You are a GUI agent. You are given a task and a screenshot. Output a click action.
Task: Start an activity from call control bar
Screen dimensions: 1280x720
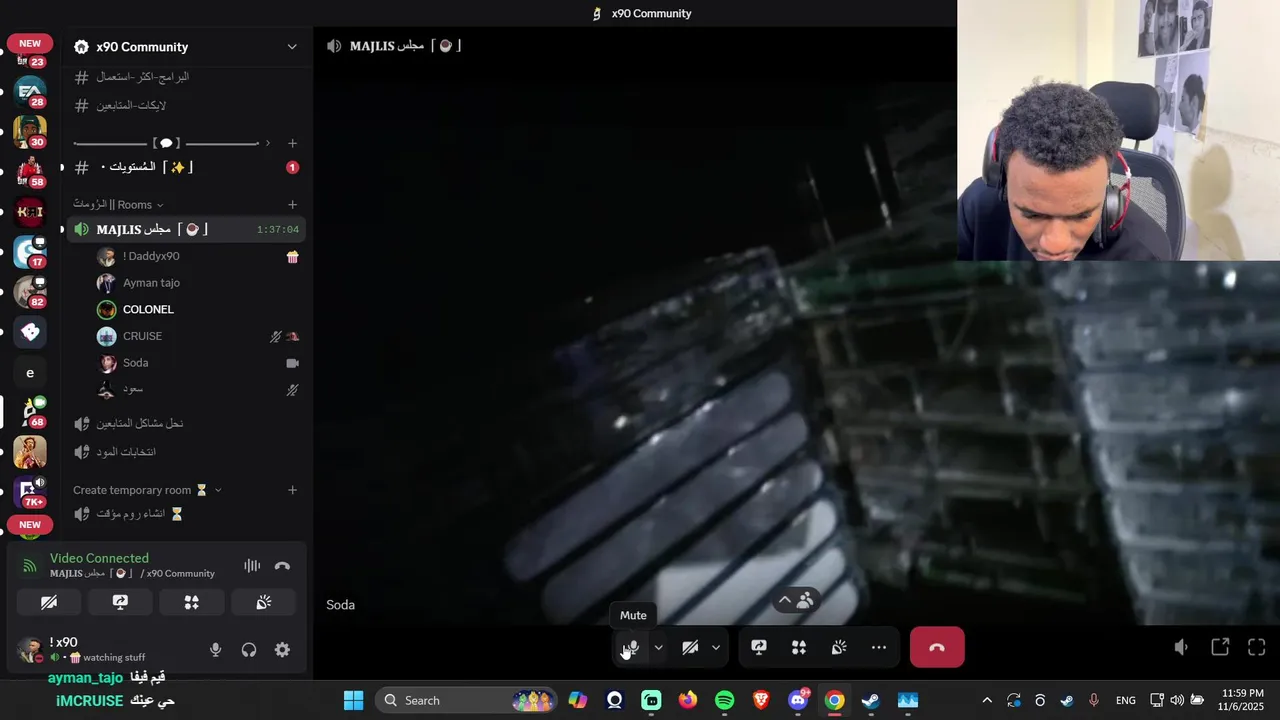pos(799,648)
